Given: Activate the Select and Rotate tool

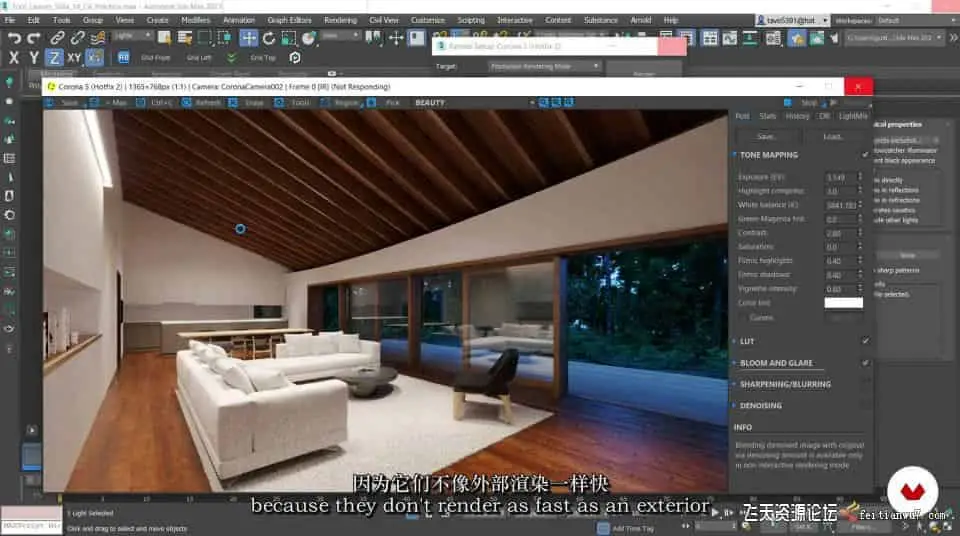Looking at the screenshot, I should [269, 38].
